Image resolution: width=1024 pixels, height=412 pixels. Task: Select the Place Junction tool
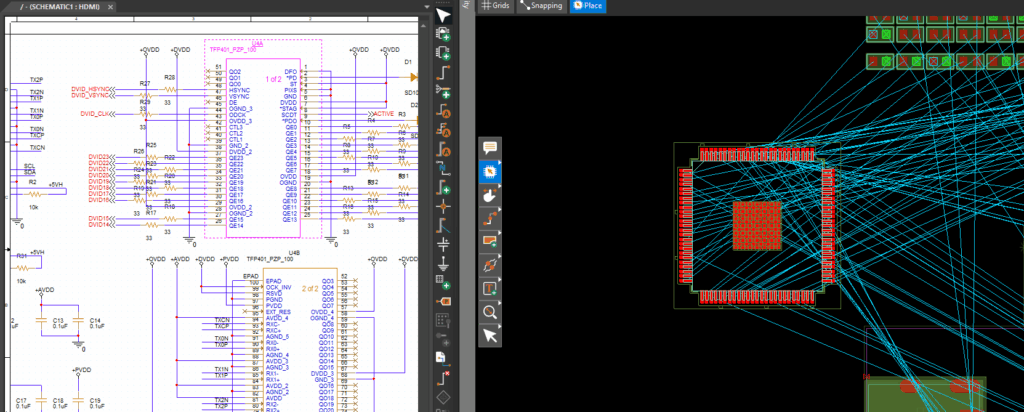coord(443,207)
